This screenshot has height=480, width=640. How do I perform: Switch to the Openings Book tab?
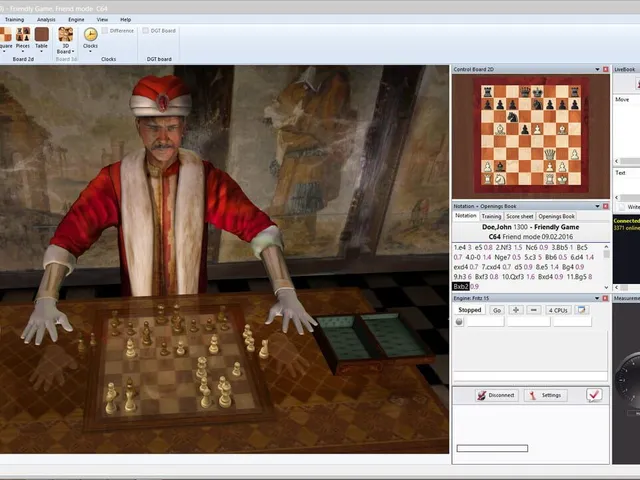[556, 216]
